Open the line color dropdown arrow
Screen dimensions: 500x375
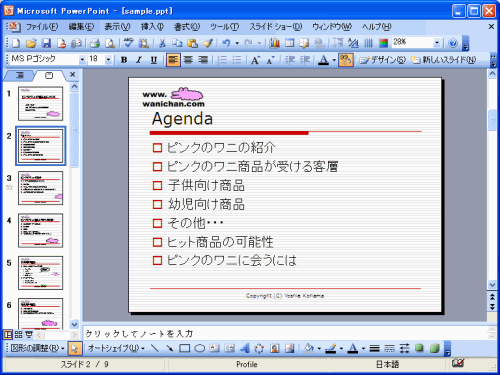coord(341,348)
